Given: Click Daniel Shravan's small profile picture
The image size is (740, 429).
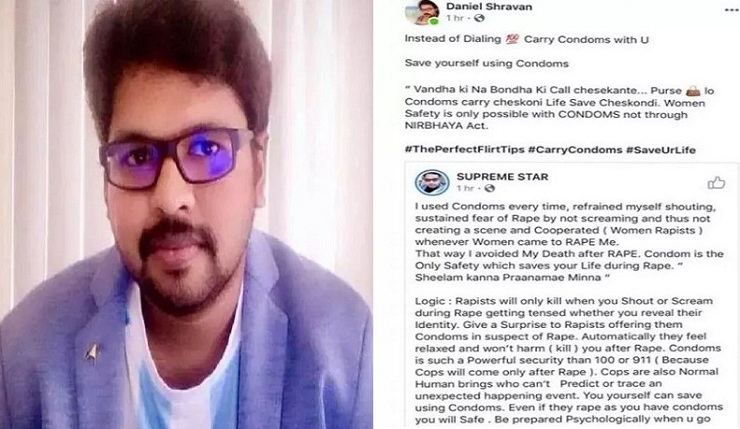Looking at the screenshot, I should click(x=422, y=12).
